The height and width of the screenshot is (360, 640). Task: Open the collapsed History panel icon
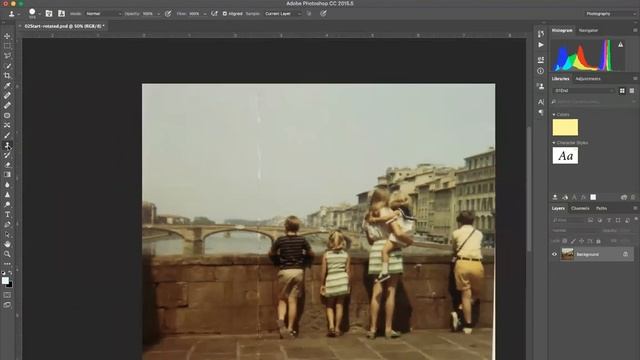coord(541,34)
